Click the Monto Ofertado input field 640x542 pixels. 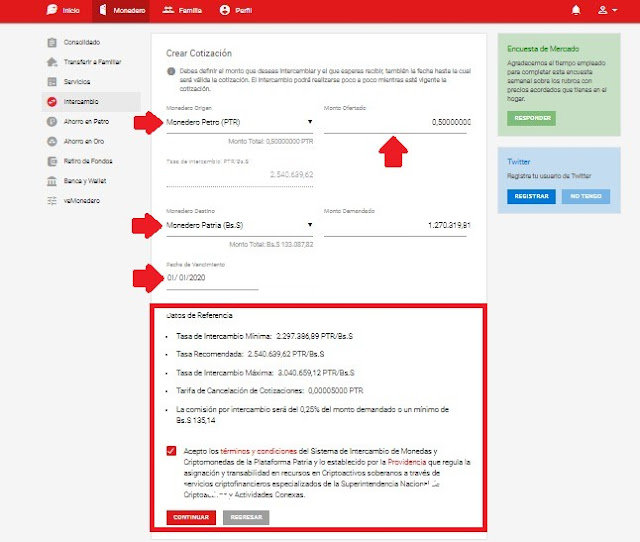click(397, 122)
